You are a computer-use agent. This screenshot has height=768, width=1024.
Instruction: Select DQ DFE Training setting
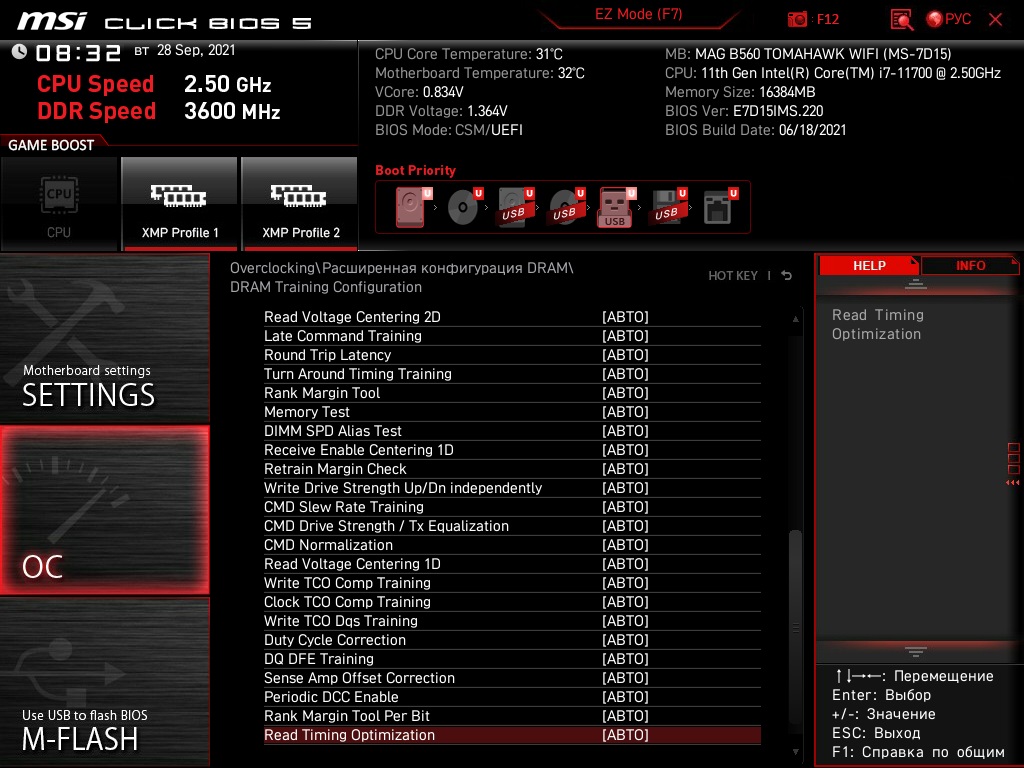(512, 658)
